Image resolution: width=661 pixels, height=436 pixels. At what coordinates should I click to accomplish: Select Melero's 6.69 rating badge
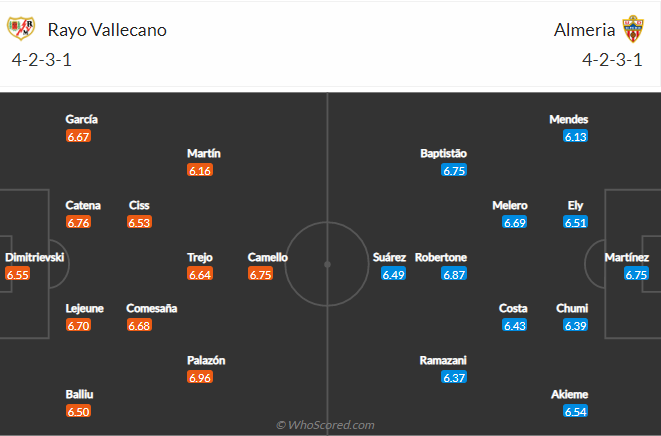coord(515,222)
